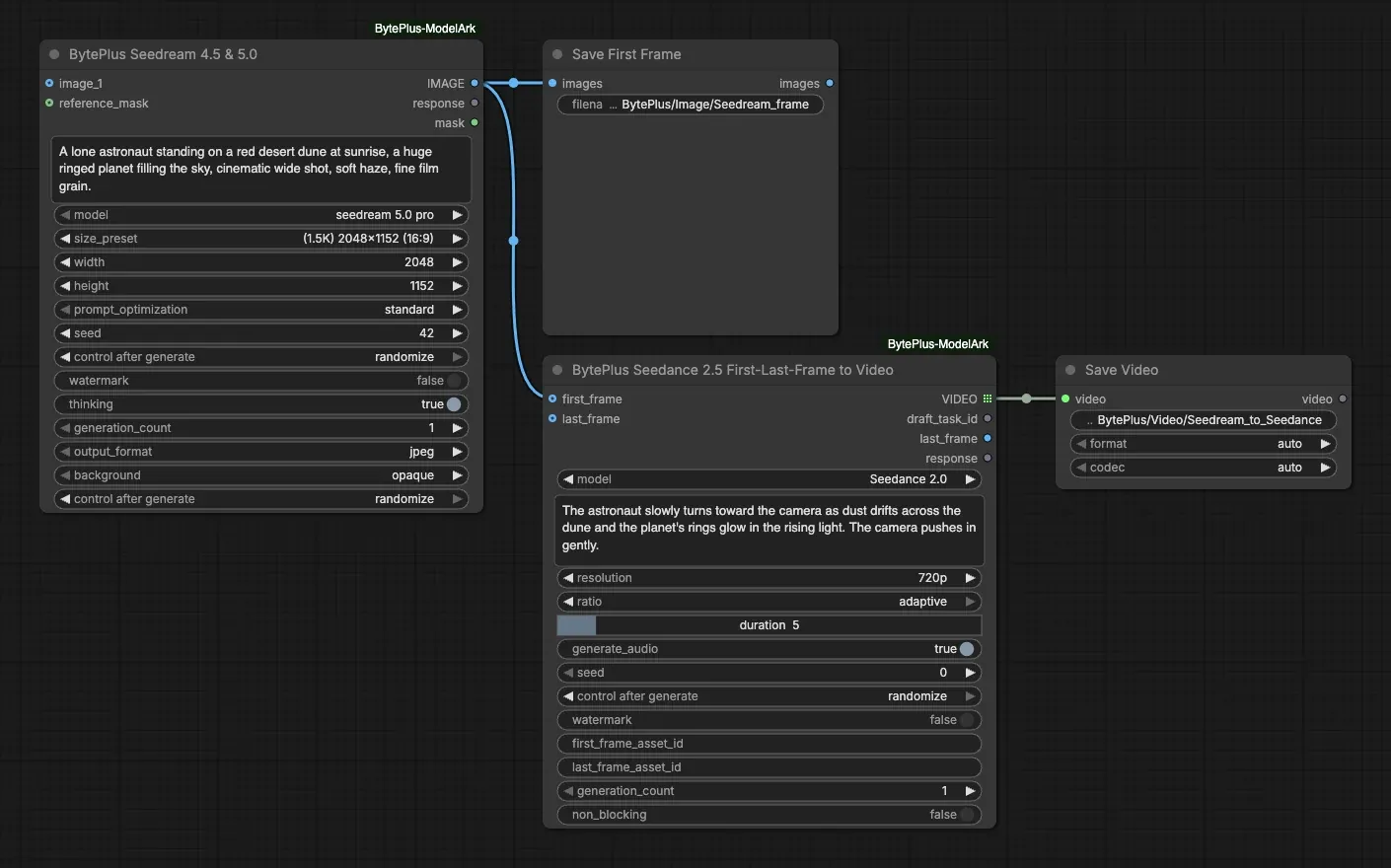Click the mask output socket
The image size is (1391, 868).
475,123
